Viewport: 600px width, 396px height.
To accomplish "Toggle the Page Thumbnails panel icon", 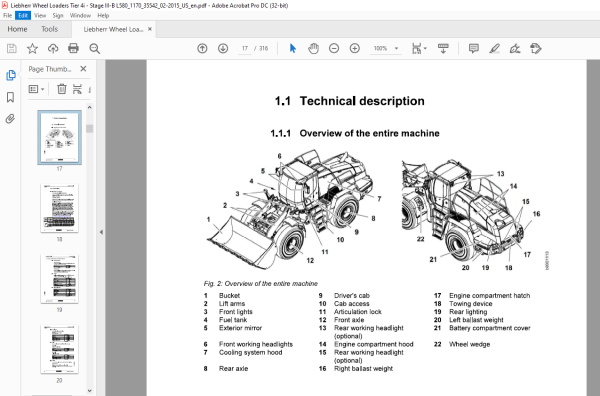I will (x=11, y=75).
